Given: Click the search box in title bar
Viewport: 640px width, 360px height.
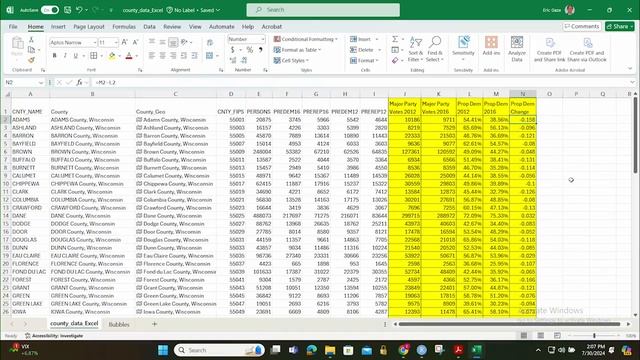Looking at the screenshot, I should (323, 10).
